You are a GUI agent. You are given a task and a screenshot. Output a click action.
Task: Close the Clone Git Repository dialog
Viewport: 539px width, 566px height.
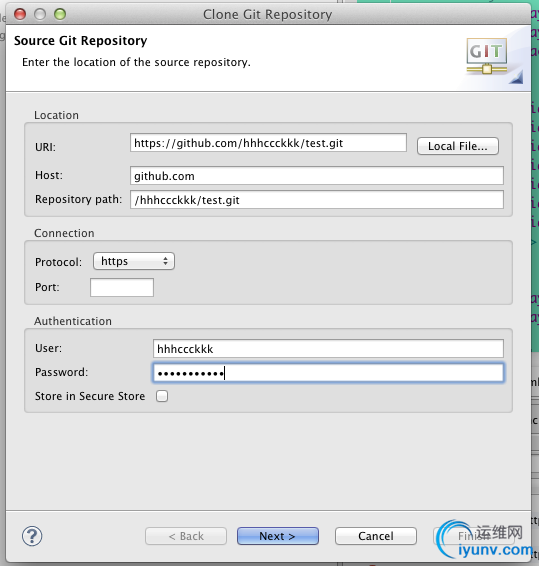coord(20,14)
